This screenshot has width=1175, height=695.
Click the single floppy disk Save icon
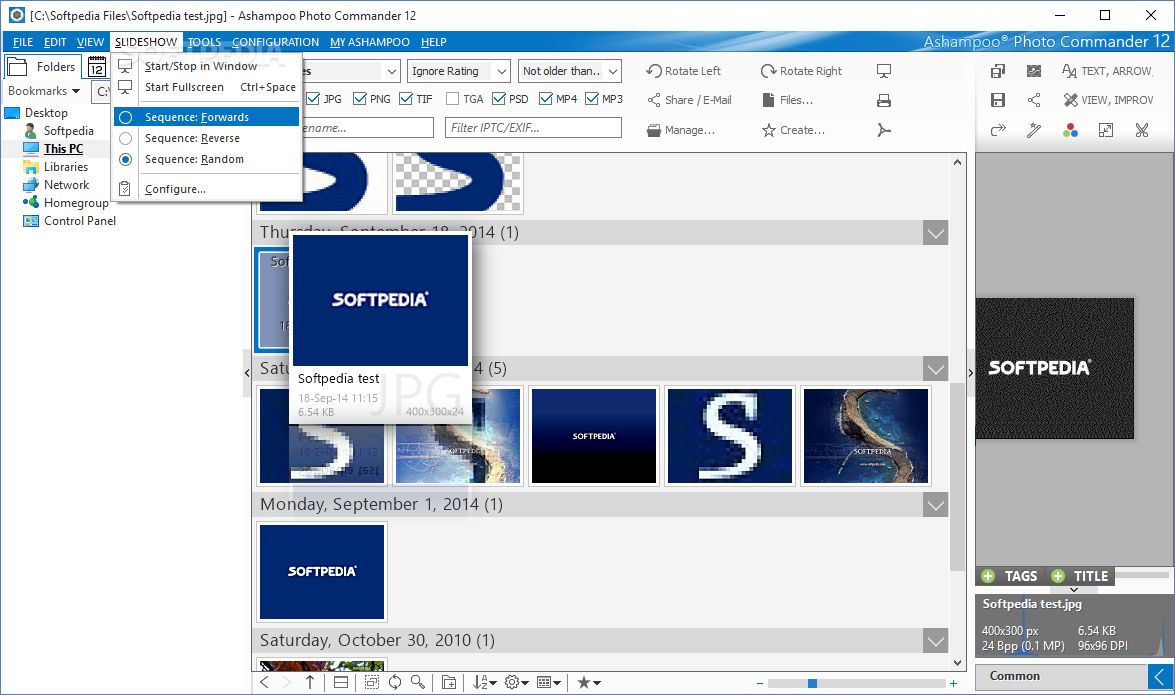997,100
